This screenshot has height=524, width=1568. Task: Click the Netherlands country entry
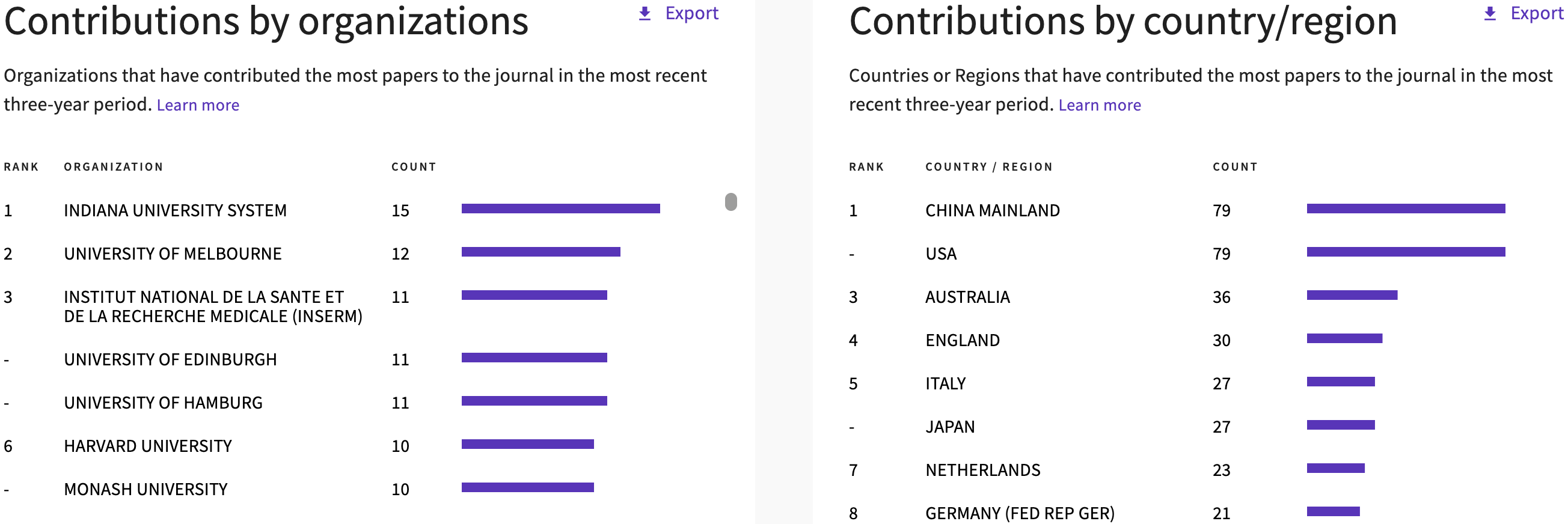click(982, 470)
